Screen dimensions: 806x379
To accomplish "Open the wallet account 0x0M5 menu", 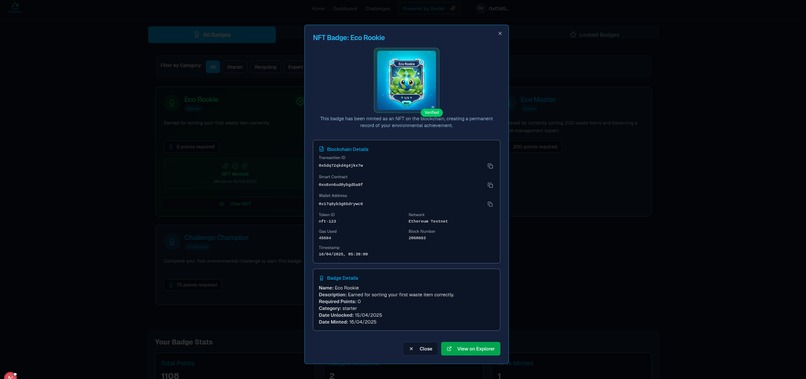I will (x=492, y=9).
